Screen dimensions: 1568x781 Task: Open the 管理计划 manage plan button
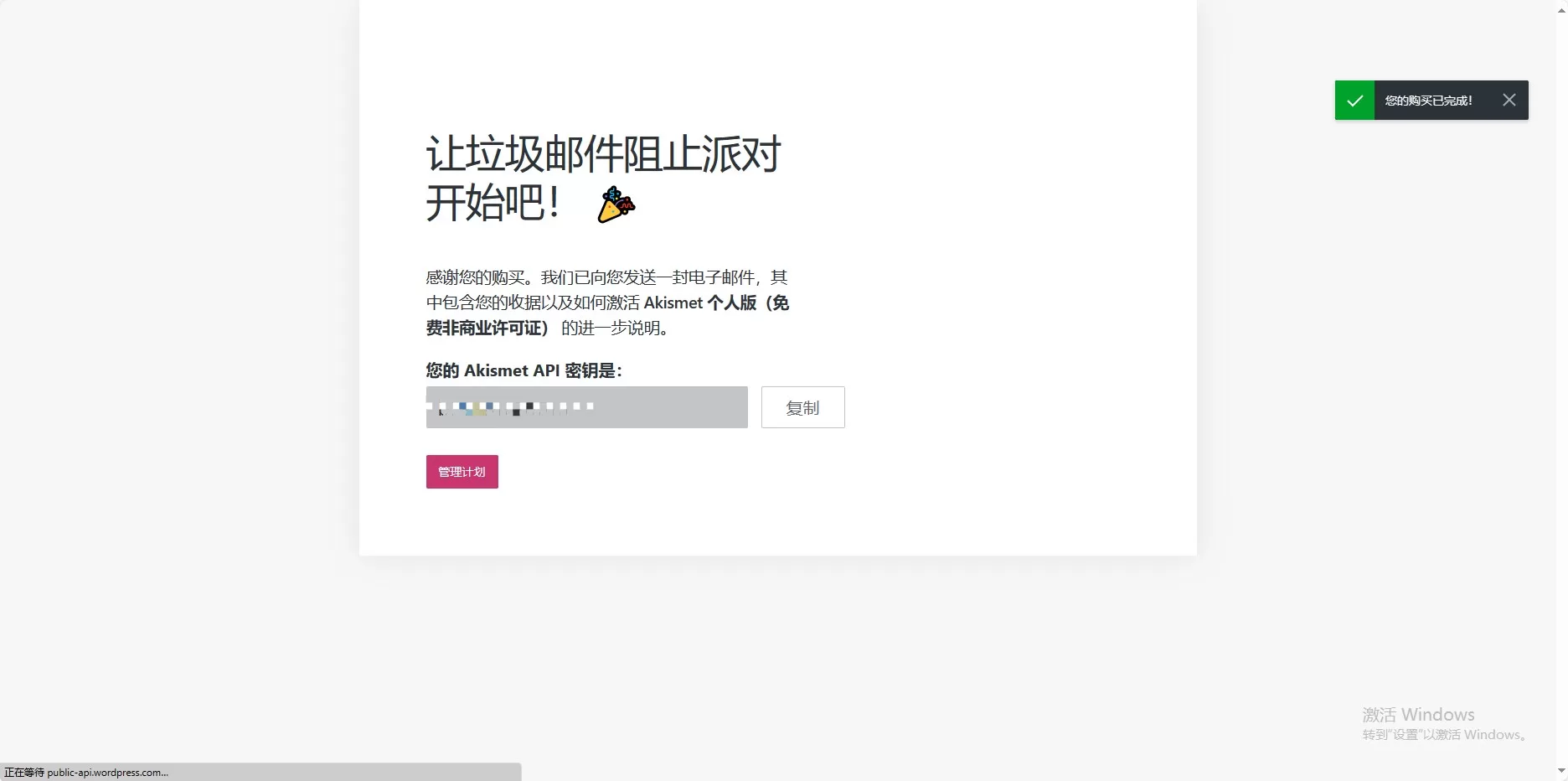coord(462,472)
